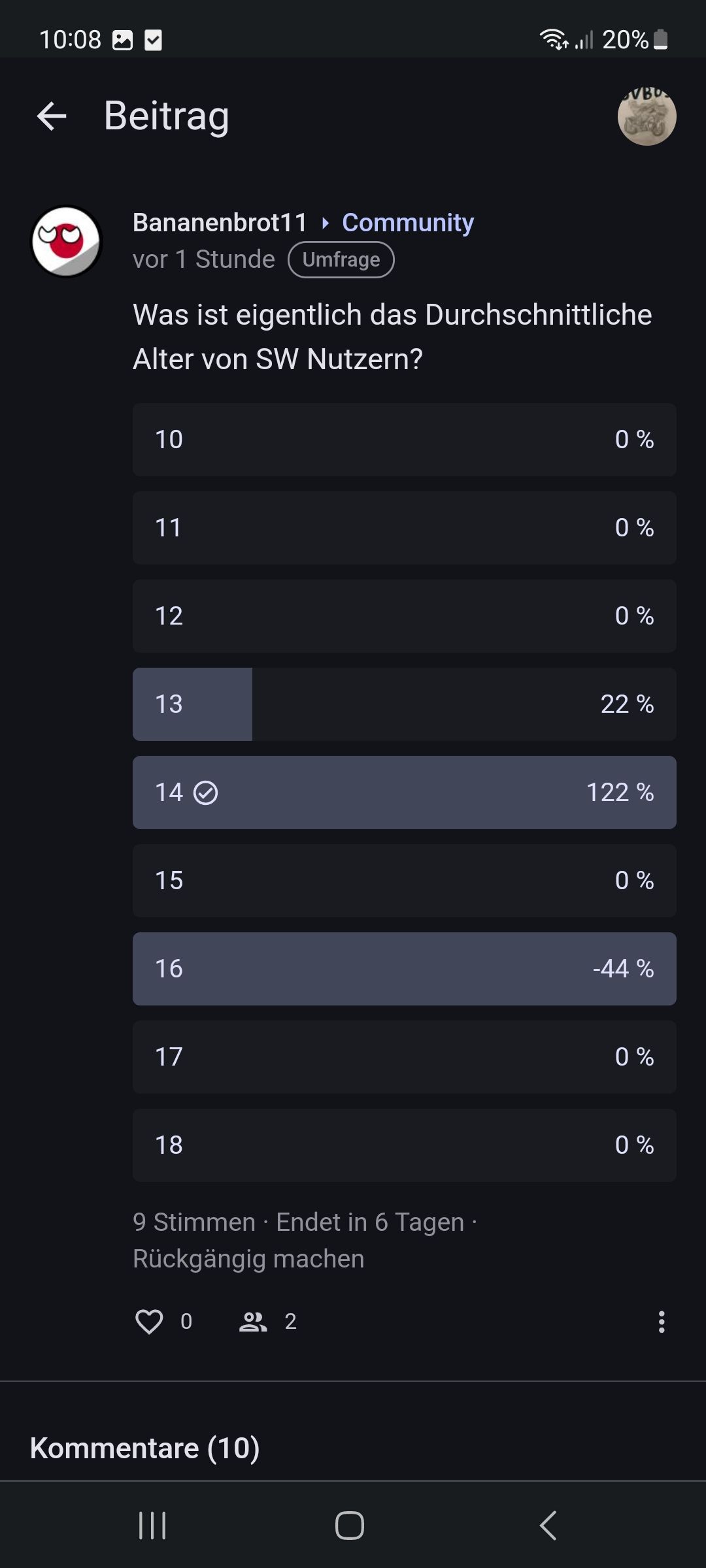Open the three-dot more options menu
The width and height of the screenshot is (706, 1568).
[662, 1322]
